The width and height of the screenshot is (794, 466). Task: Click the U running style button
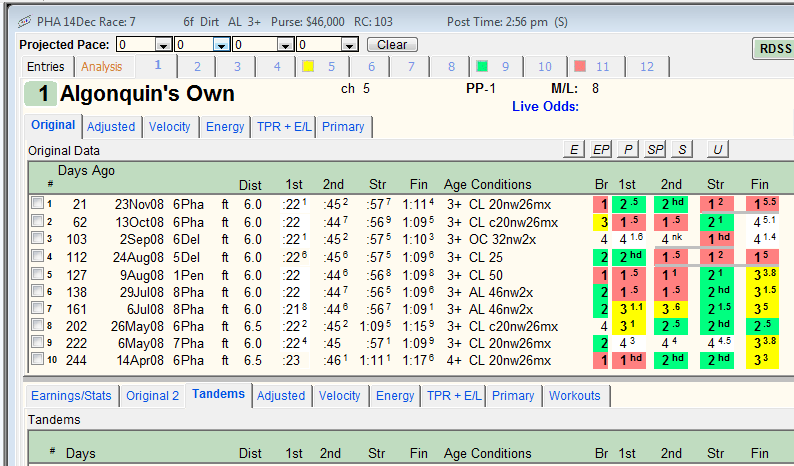point(718,149)
